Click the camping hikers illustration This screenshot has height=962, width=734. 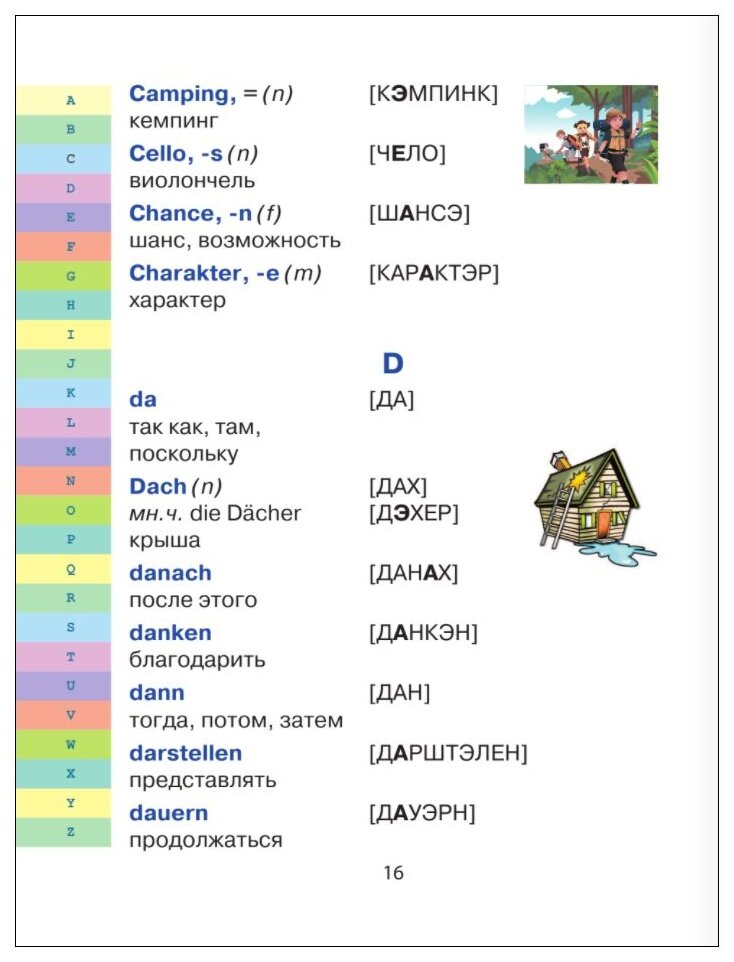click(590, 134)
